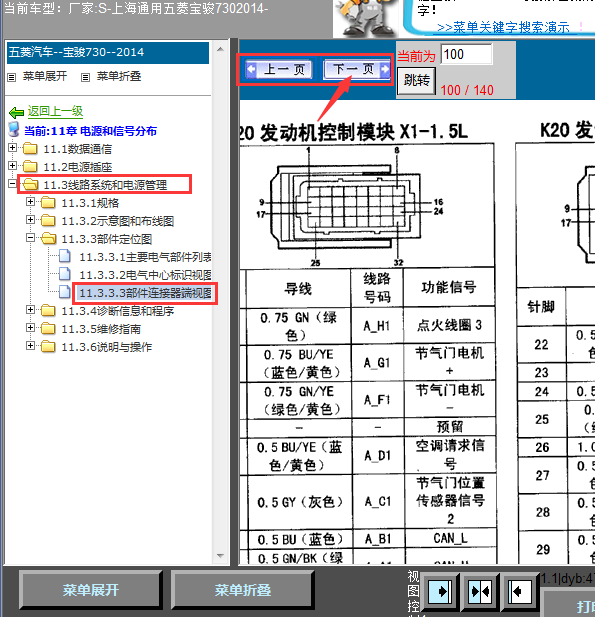This screenshot has height=617, width=595.
Task: Open 11.3.3.1主要电气部件列表 tree item
Action: pyautogui.click(x=145, y=257)
